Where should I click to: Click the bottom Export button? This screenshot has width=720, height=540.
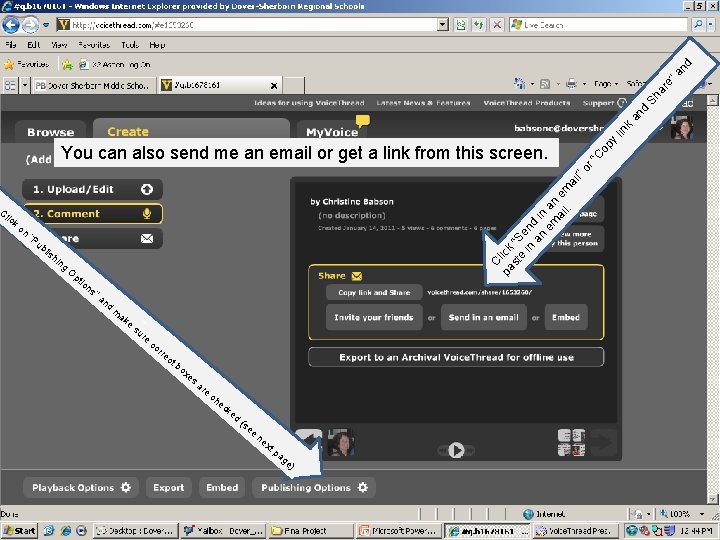click(169, 487)
